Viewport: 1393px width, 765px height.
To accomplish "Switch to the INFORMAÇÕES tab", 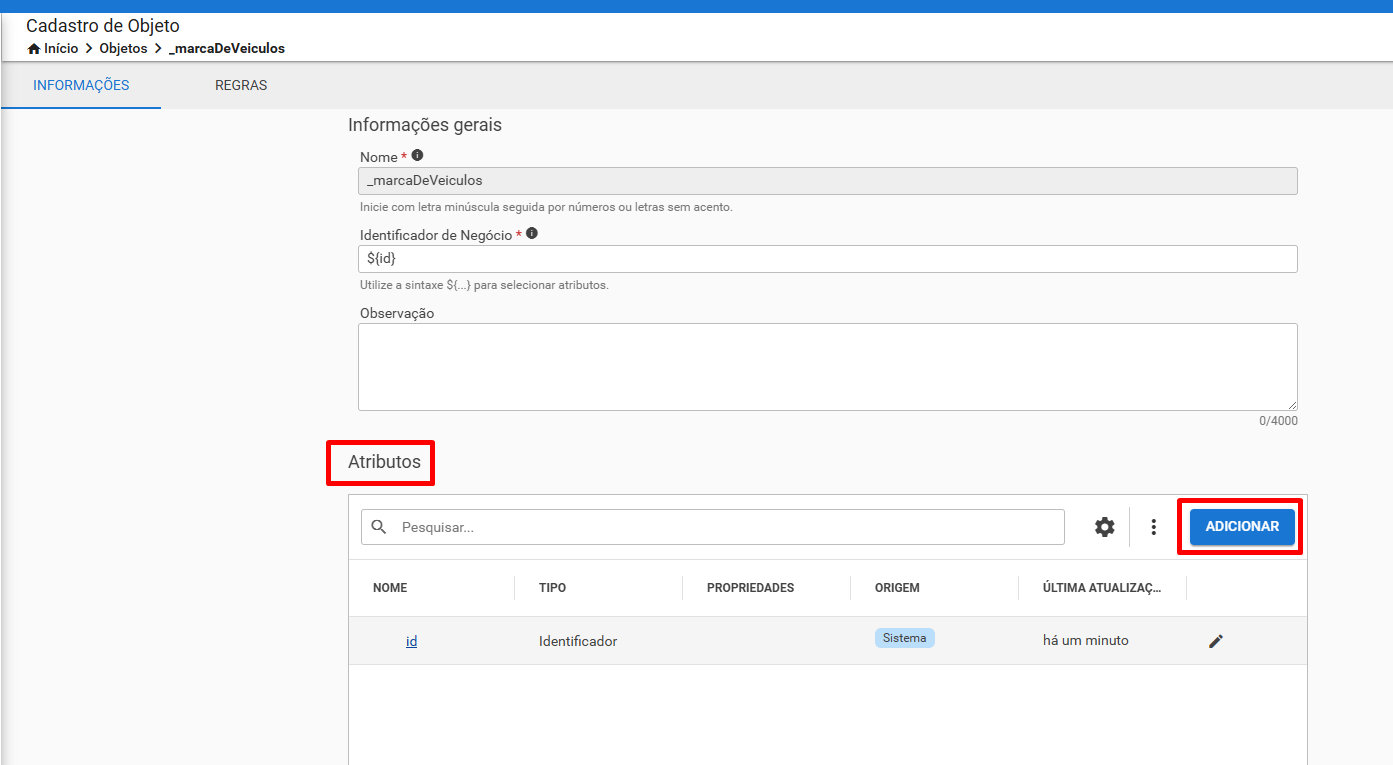I will tap(81, 85).
